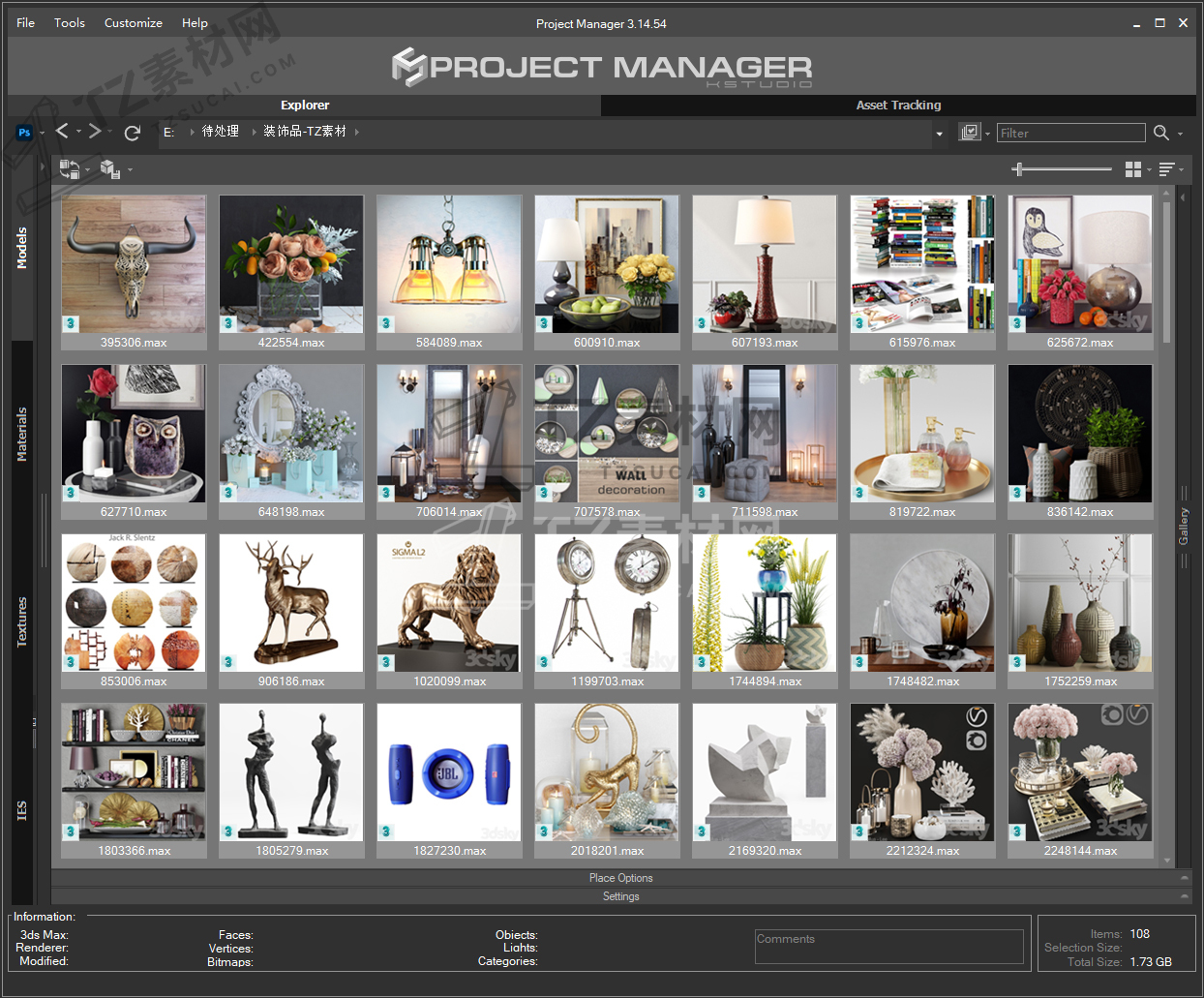Go back with the left arrow button
The width and height of the screenshot is (1204, 998).
pyautogui.click(x=62, y=131)
